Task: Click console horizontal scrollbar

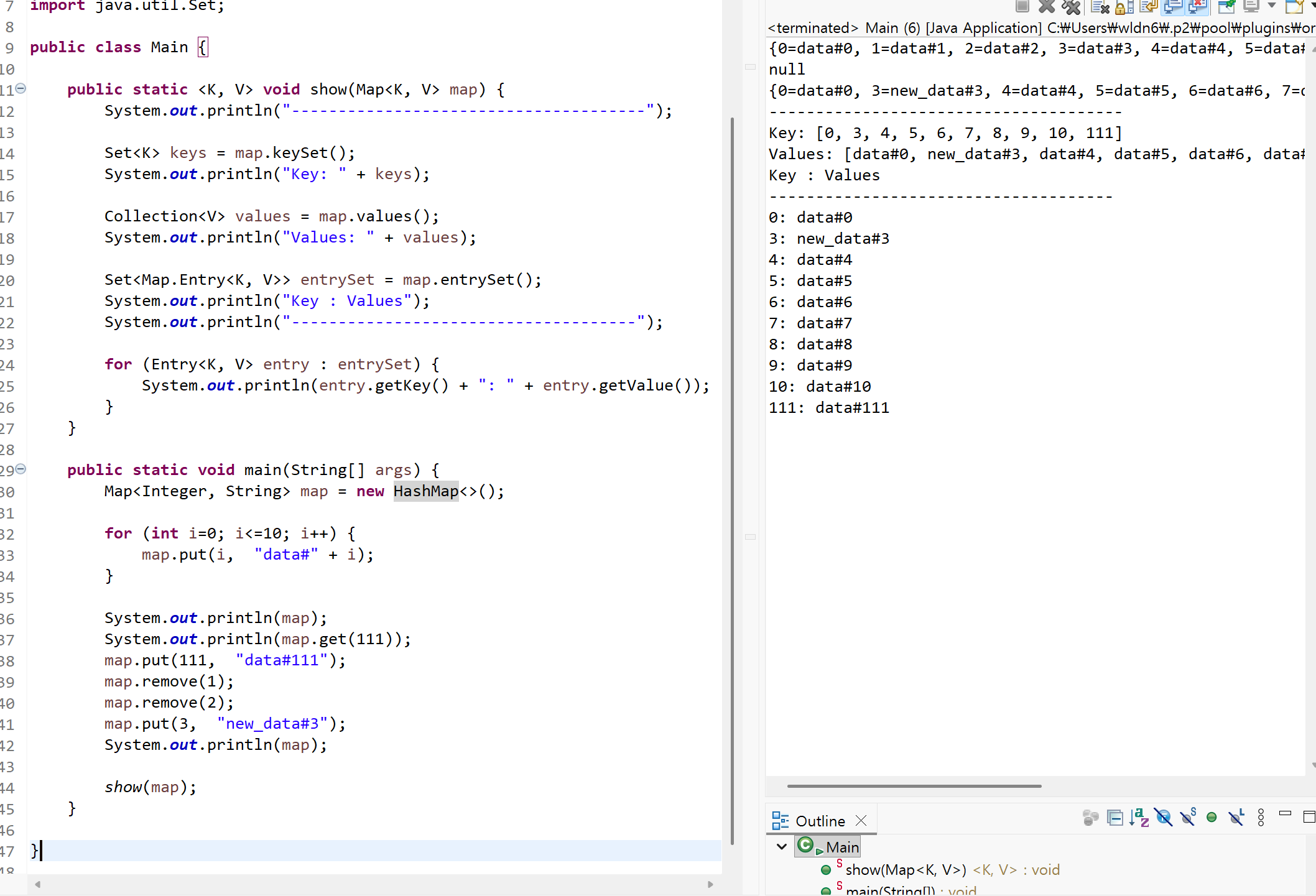Action: [x=914, y=786]
